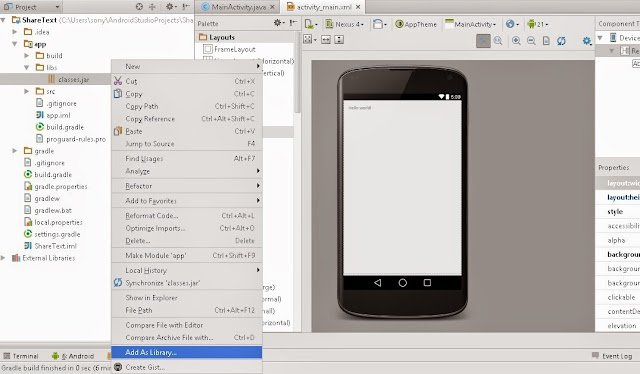This screenshot has width=640, height=374.
Task: Collapse the ShareText project root
Action: 3,20
